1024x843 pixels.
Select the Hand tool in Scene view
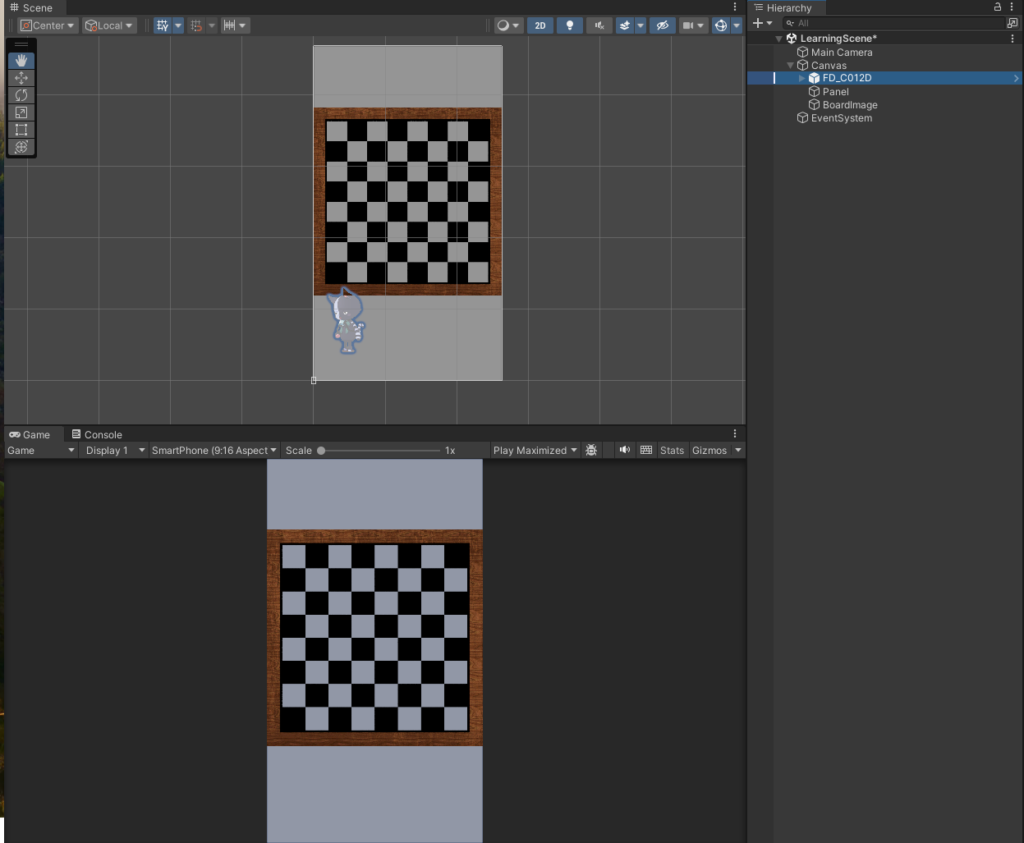point(21,61)
